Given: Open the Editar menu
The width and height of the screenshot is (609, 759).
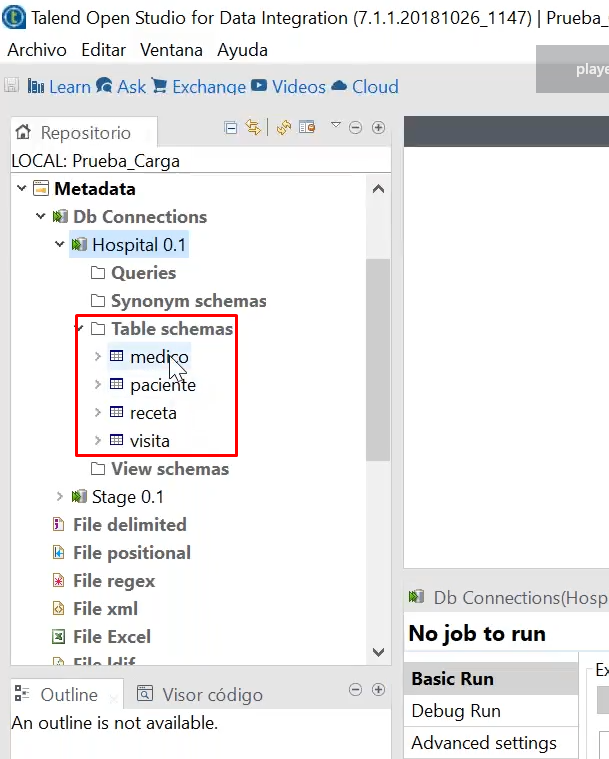Looking at the screenshot, I should (x=104, y=50).
